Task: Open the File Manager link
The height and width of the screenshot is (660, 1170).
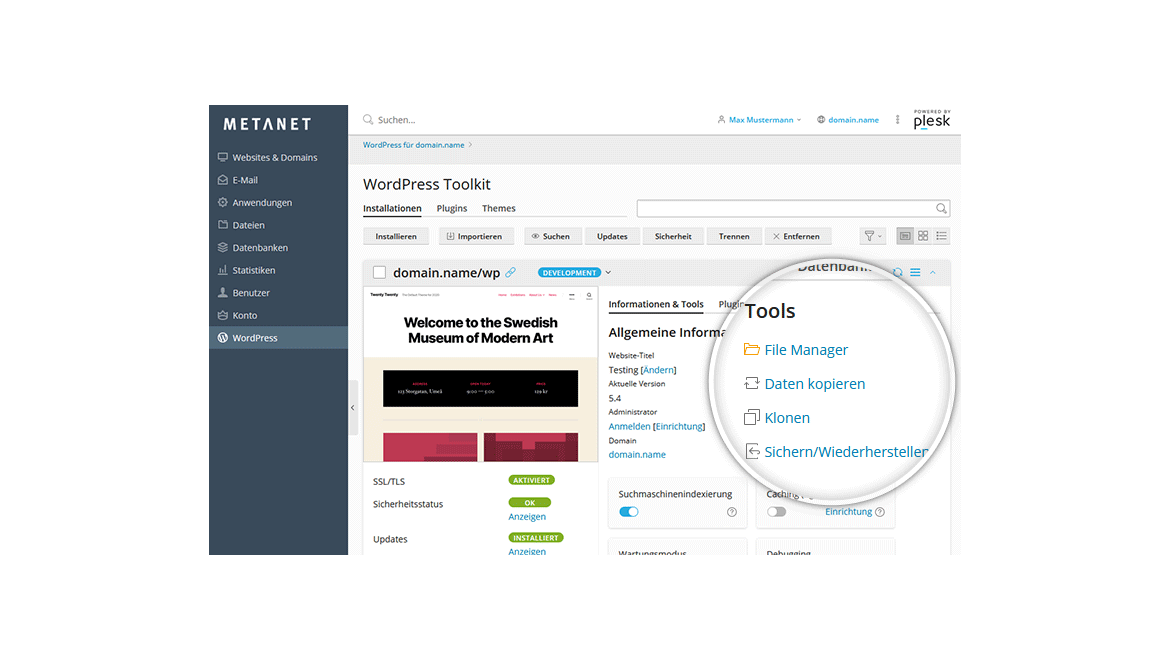Action: [x=806, y=350]
